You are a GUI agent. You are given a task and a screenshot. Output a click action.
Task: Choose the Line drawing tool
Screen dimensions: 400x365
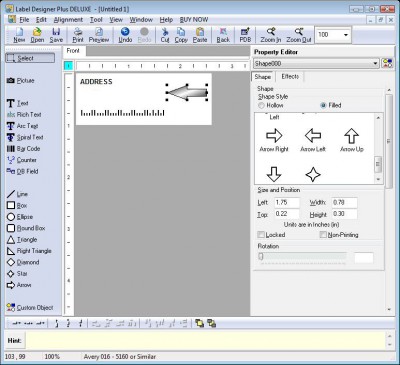tap(17, 194)
